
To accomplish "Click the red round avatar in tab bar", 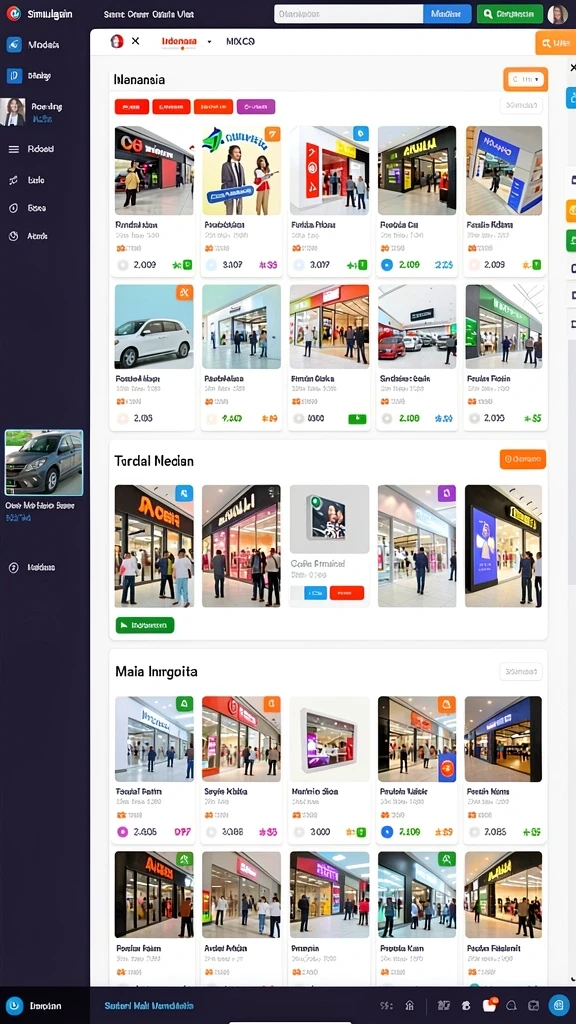I will pos(117,41).
